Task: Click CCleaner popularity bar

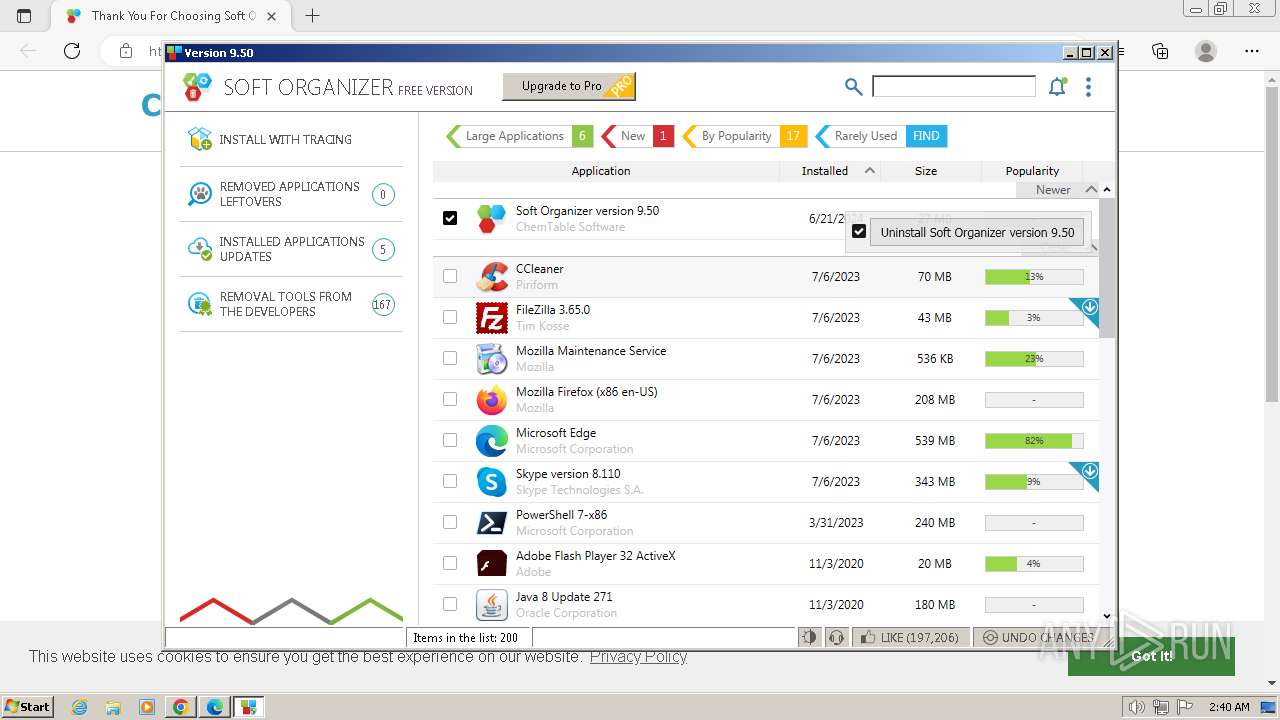Action: point(1034,276)
